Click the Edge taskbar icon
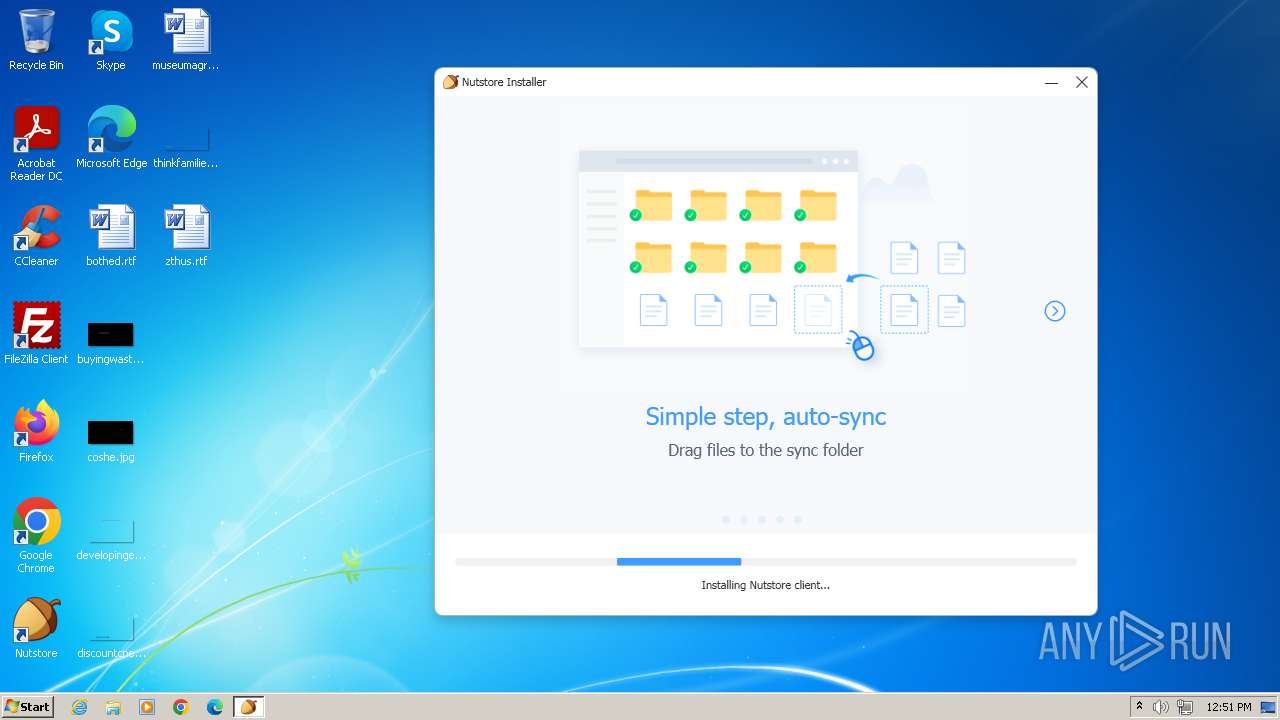The height and width of the screenshot is (720, 1280). point(215,707)
